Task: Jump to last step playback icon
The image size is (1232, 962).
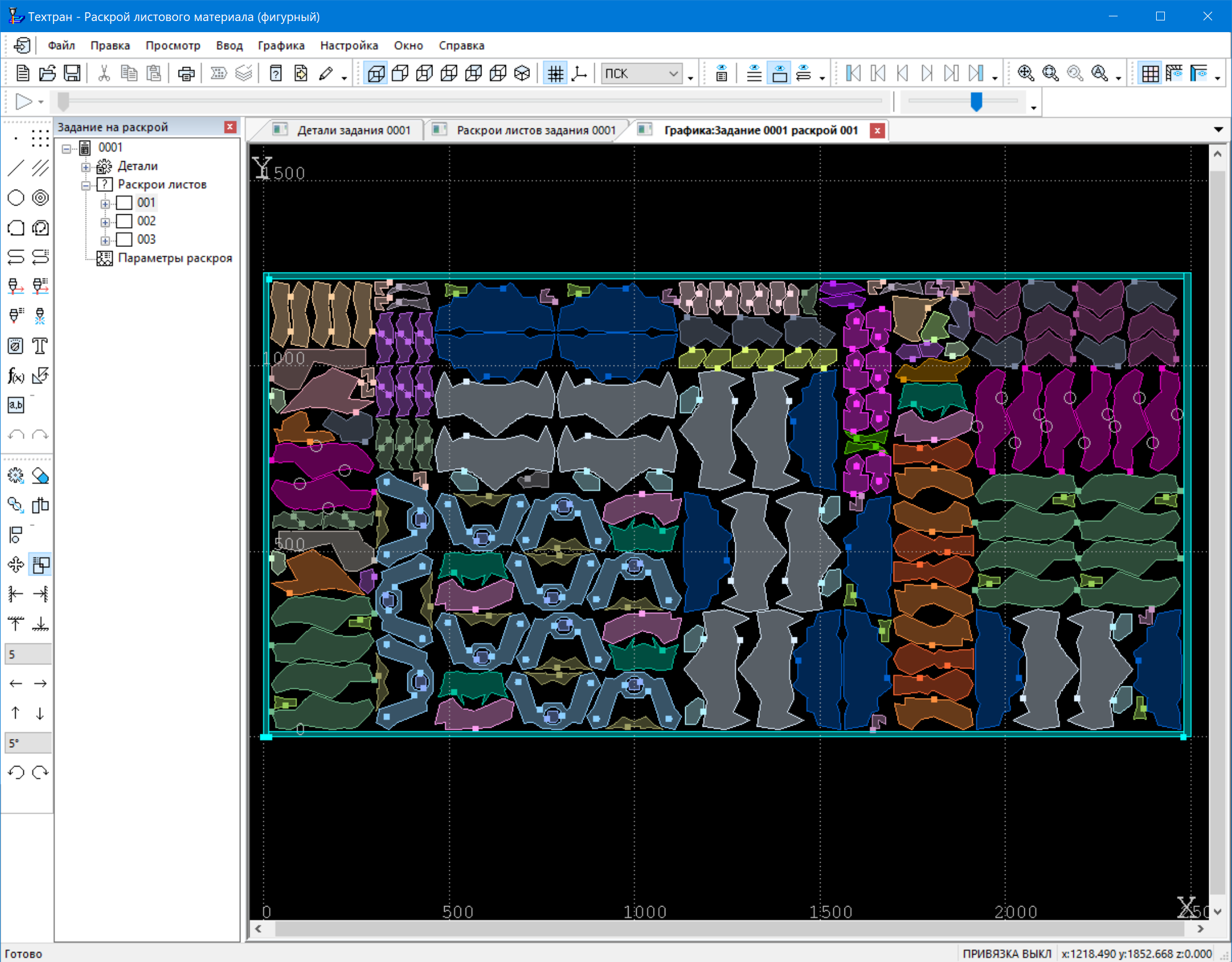Action: pyautogui.click(x=976, y=74)
